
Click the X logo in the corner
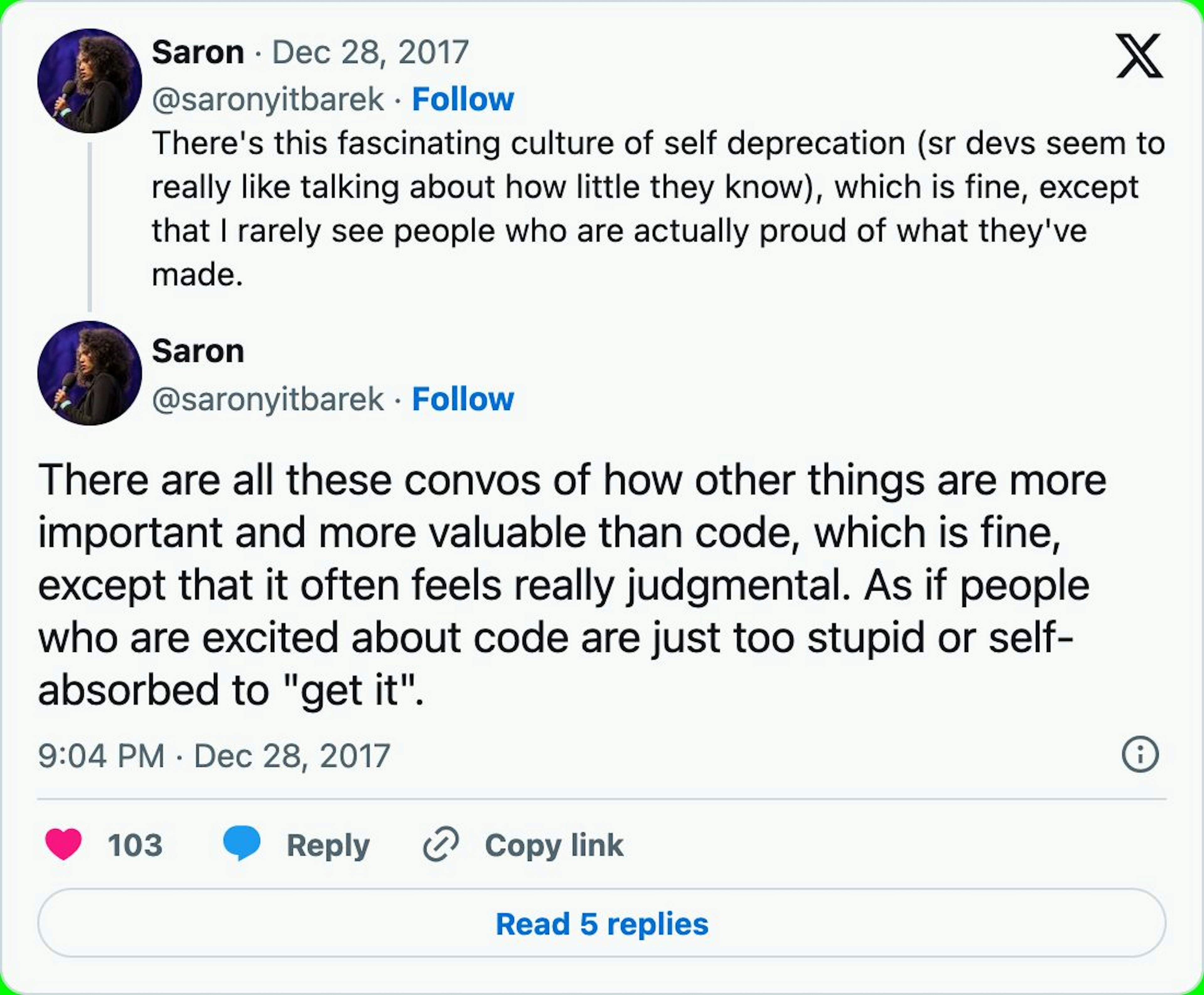1139,56
